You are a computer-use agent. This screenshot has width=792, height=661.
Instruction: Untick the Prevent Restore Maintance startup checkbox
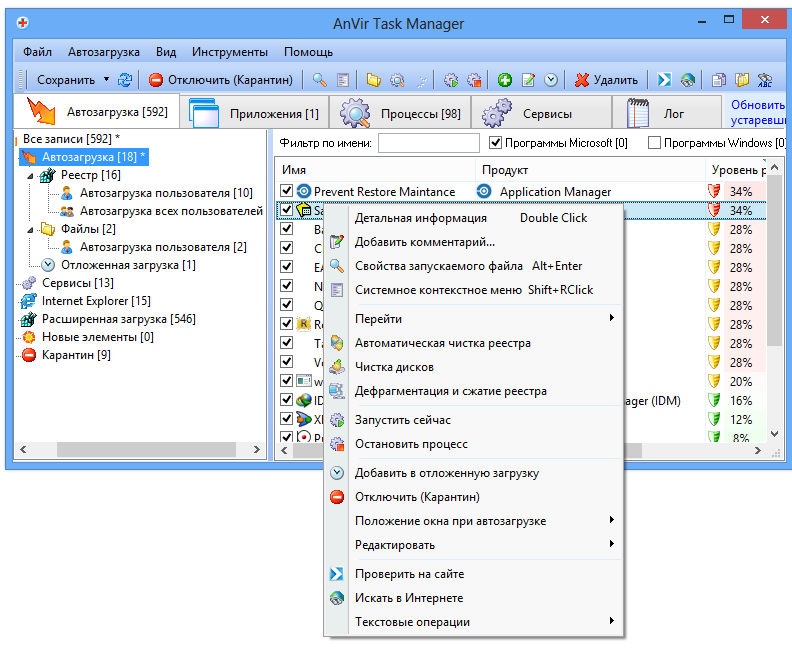(x=287, y=191)
